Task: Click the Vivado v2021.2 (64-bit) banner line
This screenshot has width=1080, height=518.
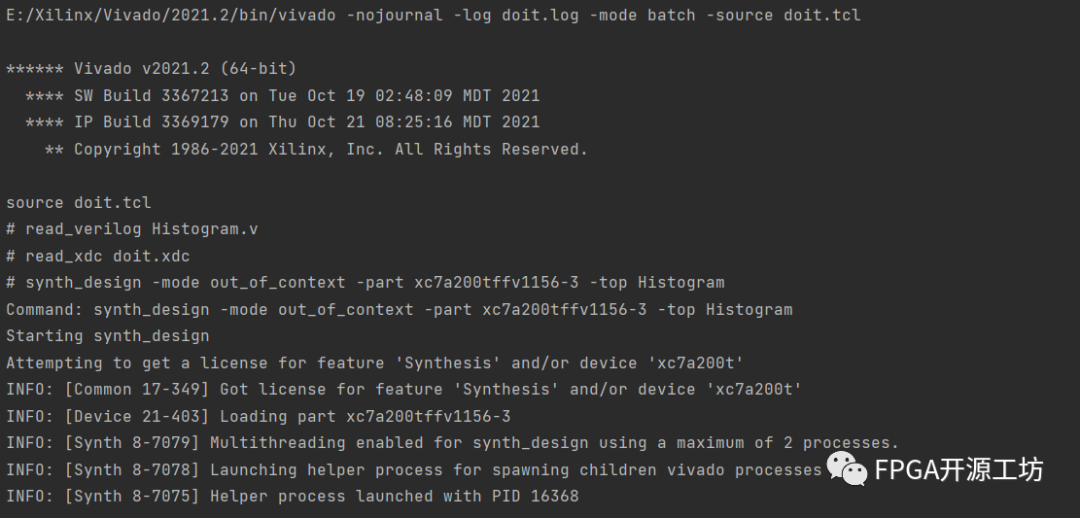Action: (151, 69)
